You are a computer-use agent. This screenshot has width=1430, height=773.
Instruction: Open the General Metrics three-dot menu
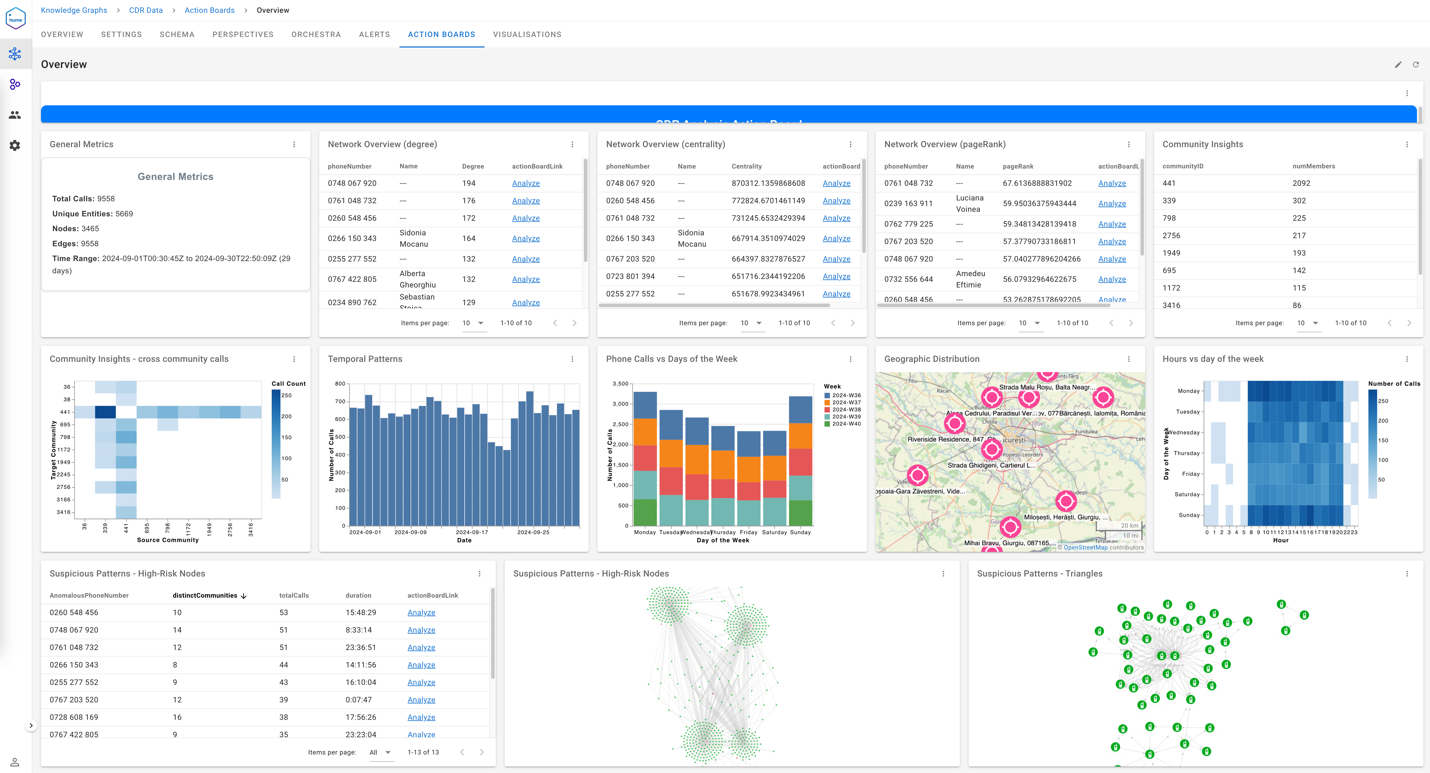[294, 145]
